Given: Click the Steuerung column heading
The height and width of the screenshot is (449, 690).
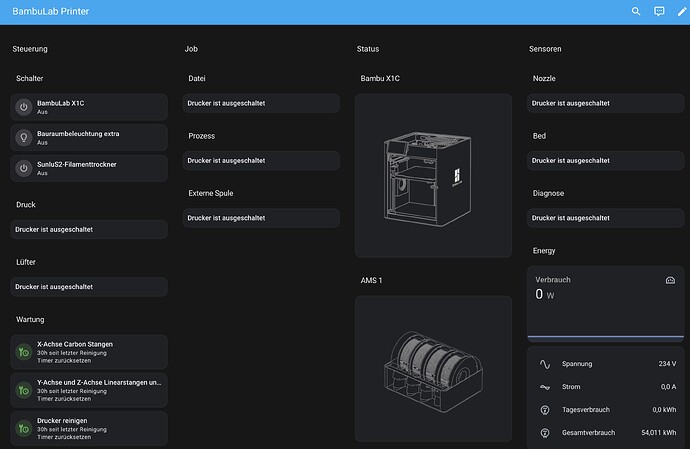Looking at the screenshot, I should [30, 49].
